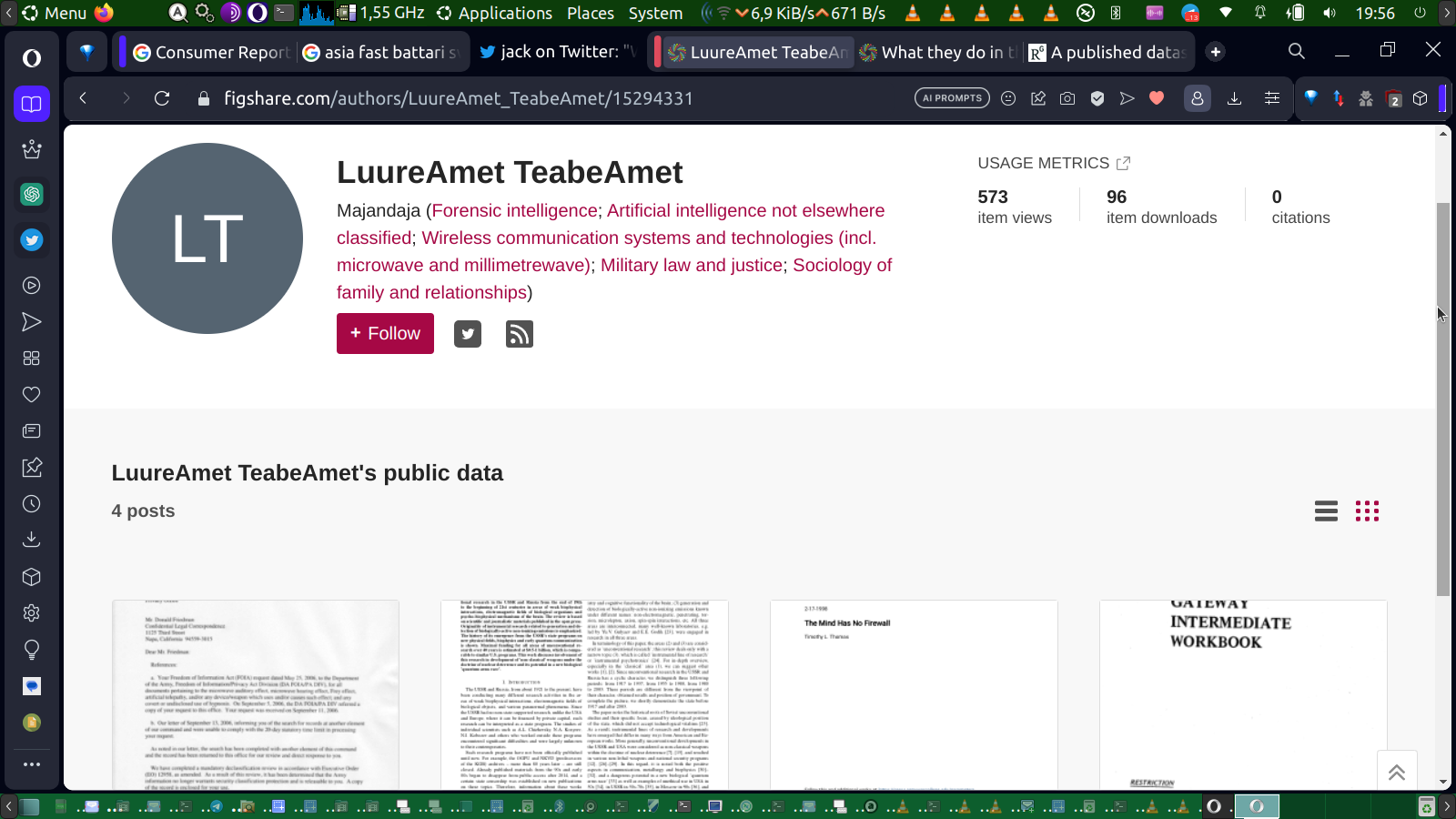
Task: Open the sidebar three-dots more menu
Action: (32, 764)
